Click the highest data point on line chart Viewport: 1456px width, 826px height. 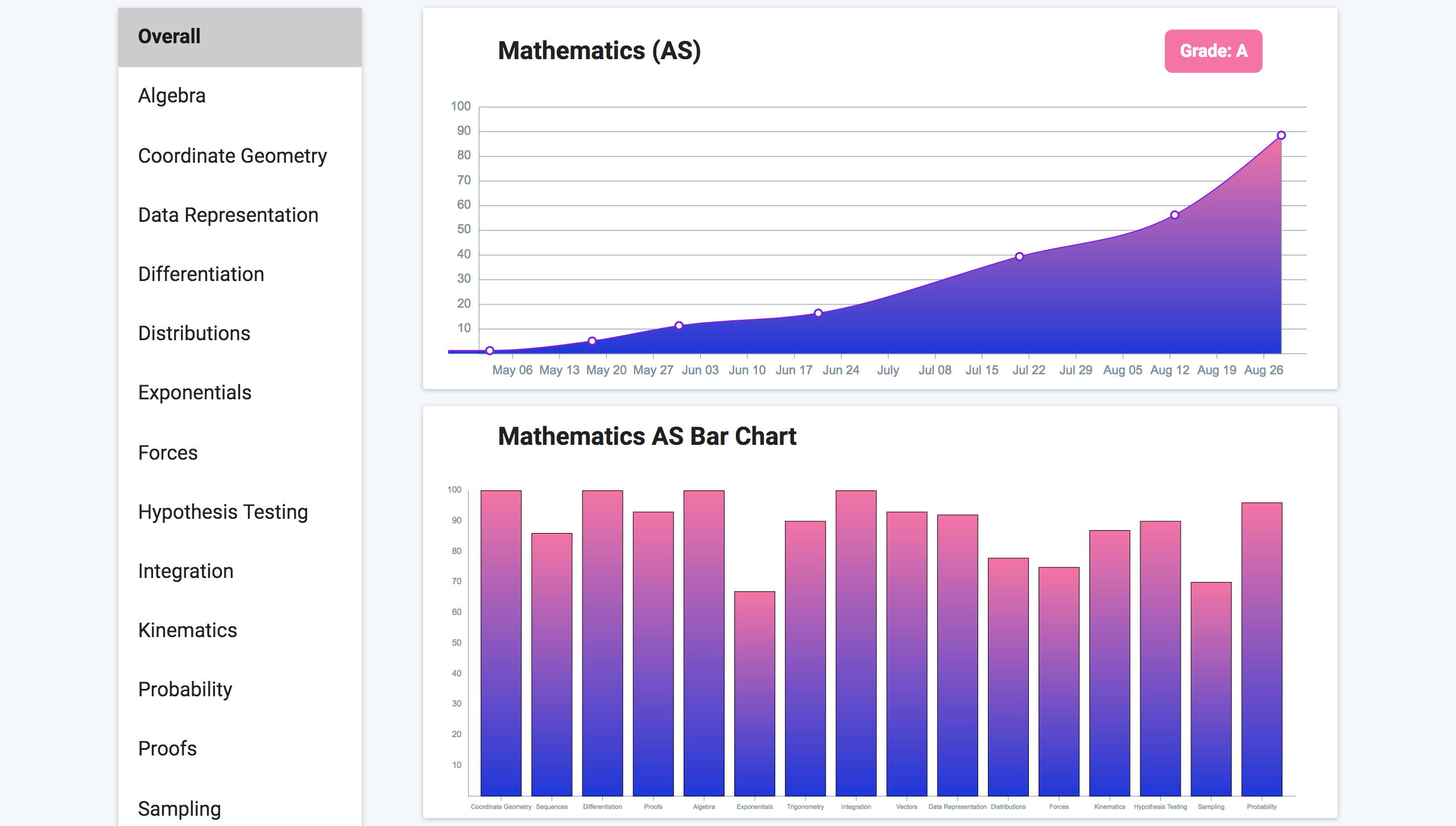click(1281, 135)
